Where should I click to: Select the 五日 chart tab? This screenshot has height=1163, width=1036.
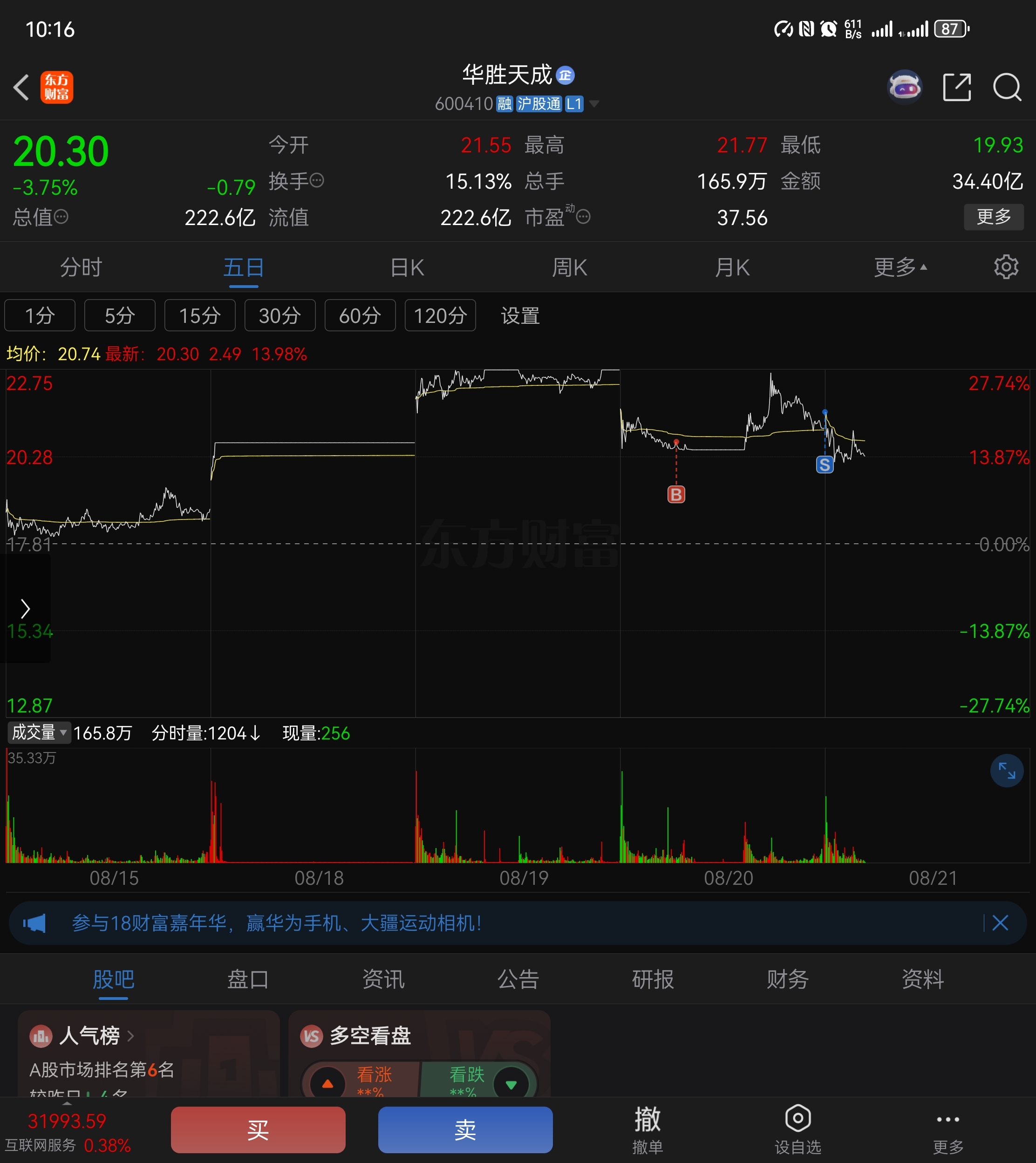point(244,267)
